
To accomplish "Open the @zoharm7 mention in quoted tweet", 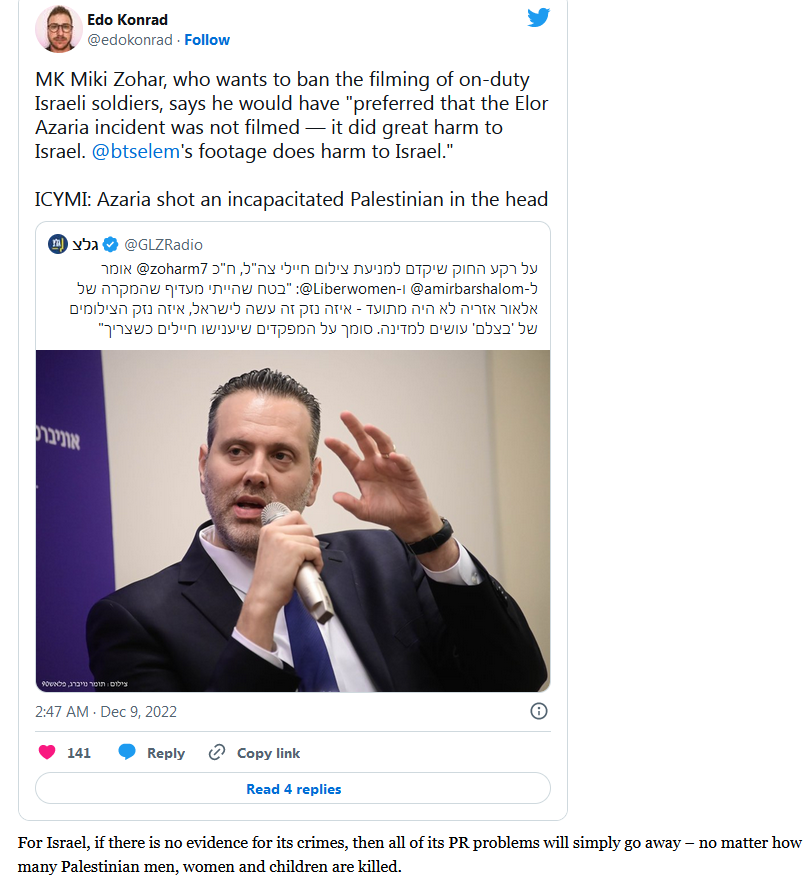I will (x=172, y=268).
